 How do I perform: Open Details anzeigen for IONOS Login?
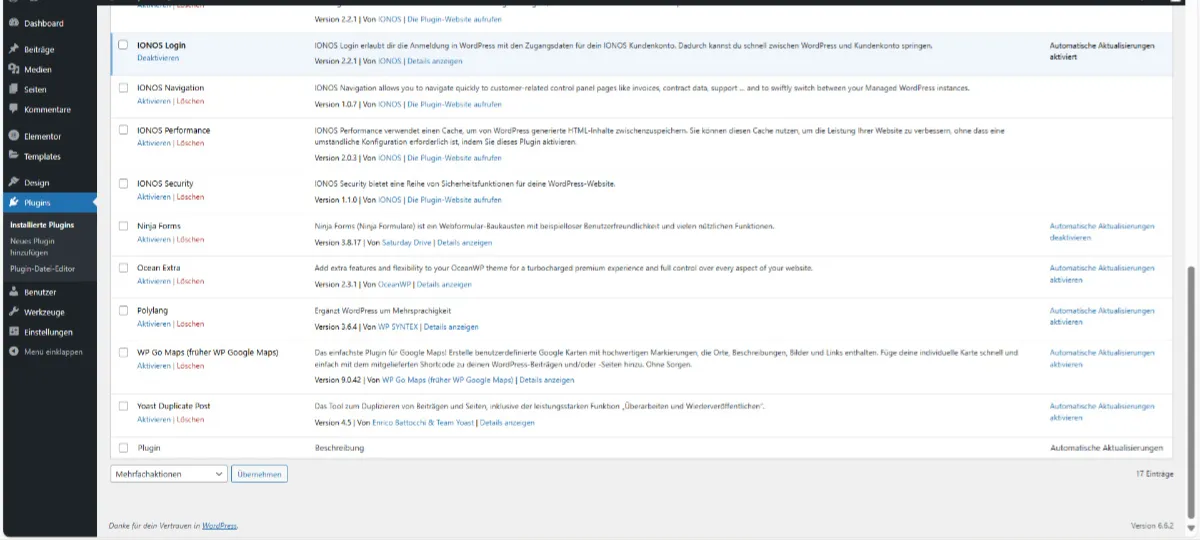434,61
